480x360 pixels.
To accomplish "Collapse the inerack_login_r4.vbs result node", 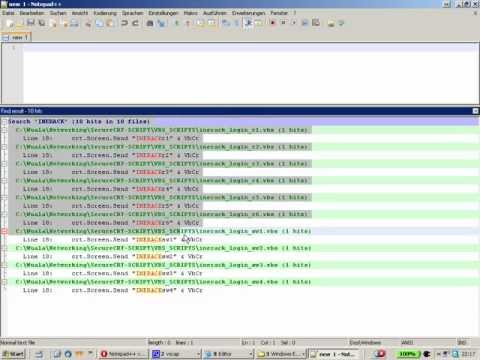I will tap(4, 180).
